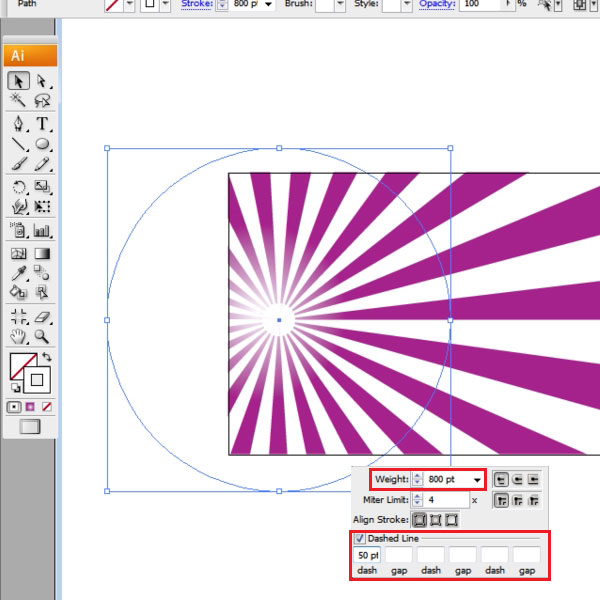This screenshot has width=600, height=600.
Task: Select the Pencil tool
Action: pos(42,164)
